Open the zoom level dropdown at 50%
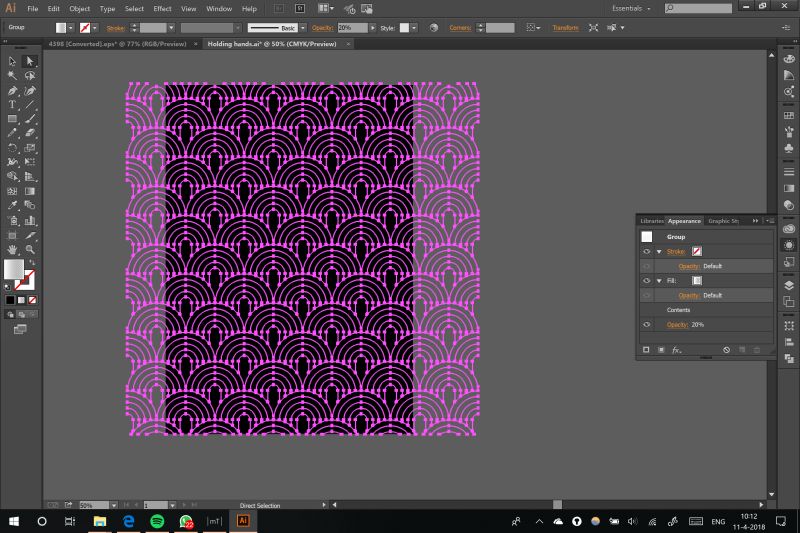 point(113,505)
